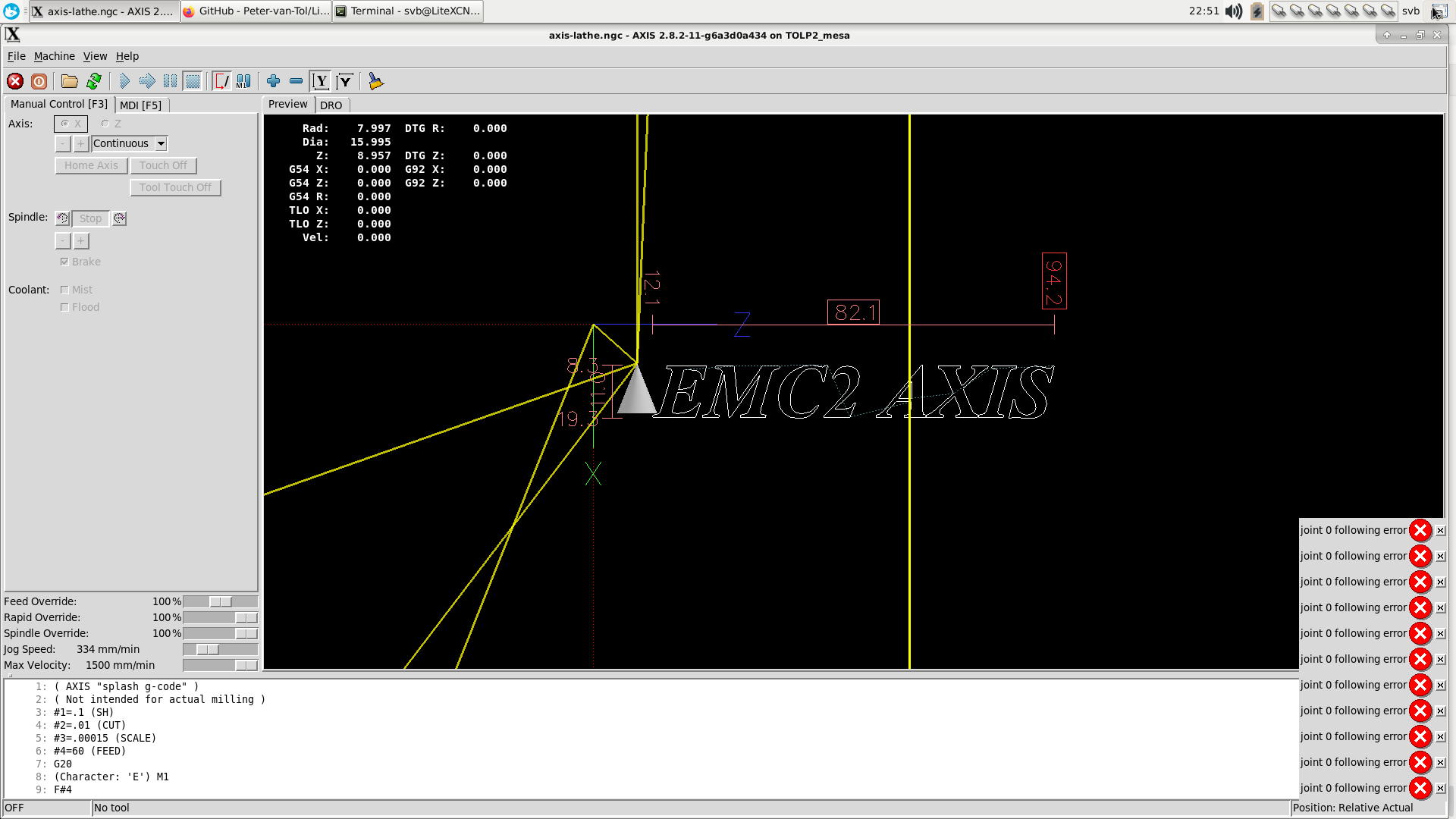The image size is (1456, 819).
Task: Click the jog plus button
Action: click(81, 143)
